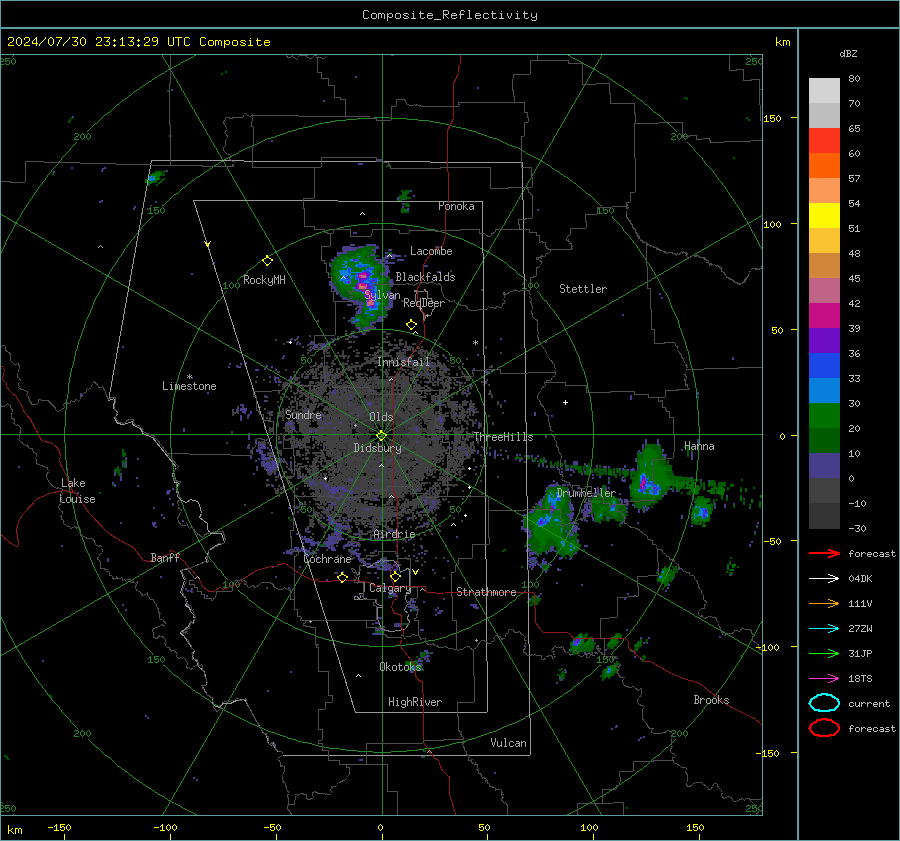Click the dBZ legend heading

click(848, 53)
